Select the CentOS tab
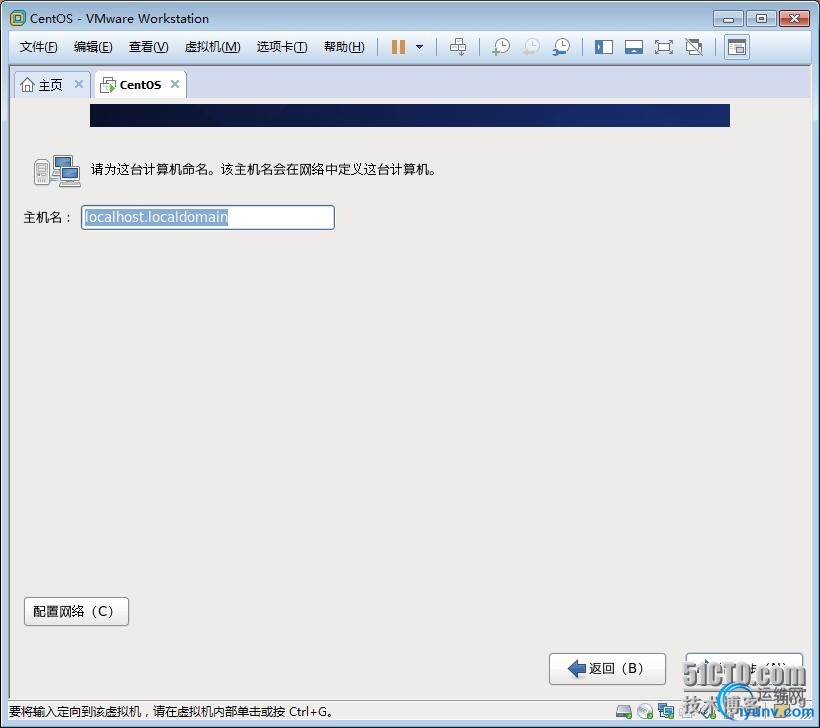This screenshot has width=820, height=728. pyautogui.click(x=140, y=85)
